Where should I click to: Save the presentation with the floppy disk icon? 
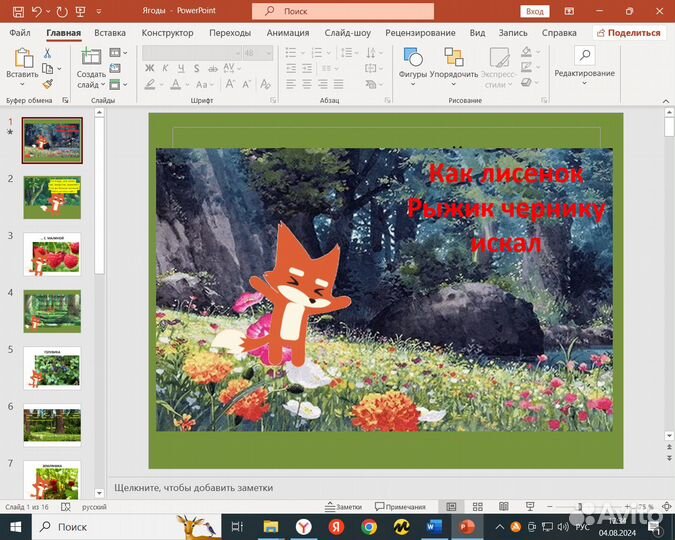(x=18, y=12)
